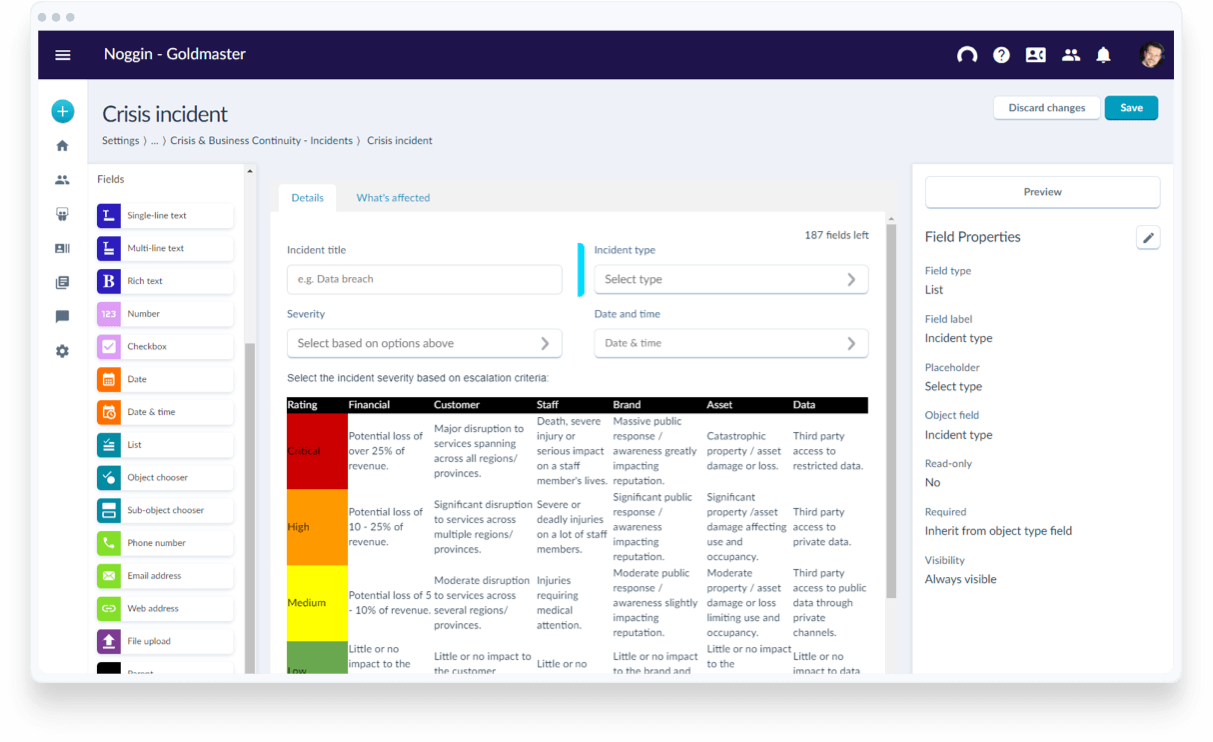Open the Incident type dropdown
Viewport: 1213px width, 742px height.
[x=731, y=279]
